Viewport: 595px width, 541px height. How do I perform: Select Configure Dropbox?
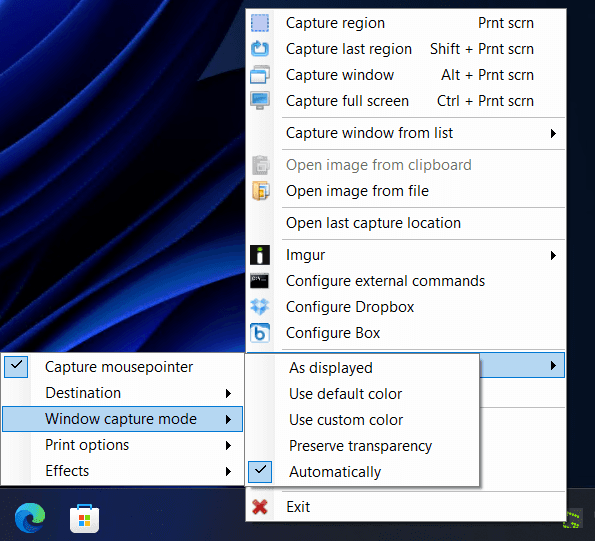click(x=406, y=307)
